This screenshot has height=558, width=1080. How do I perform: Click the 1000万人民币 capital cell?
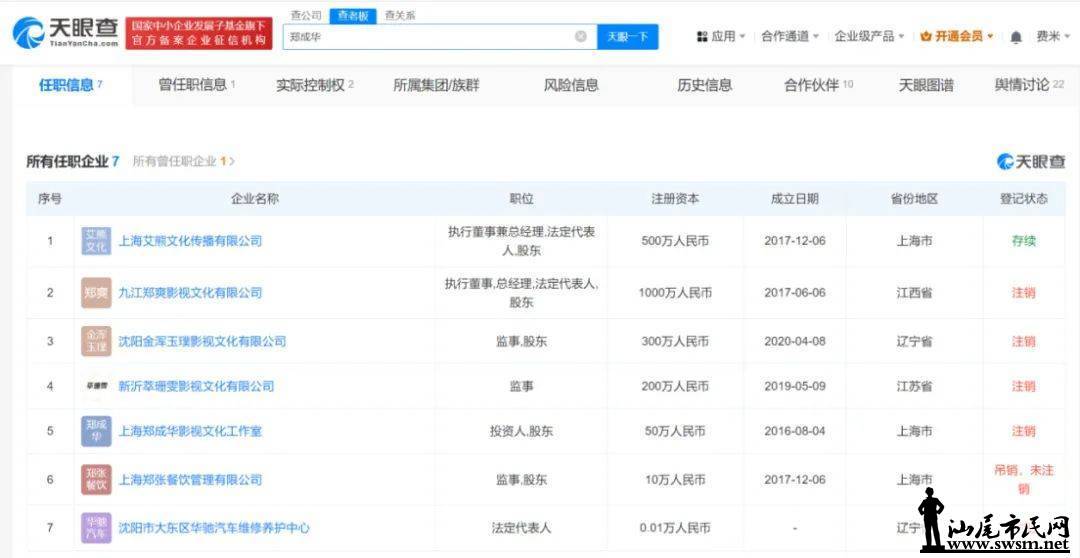click(675, 293)
